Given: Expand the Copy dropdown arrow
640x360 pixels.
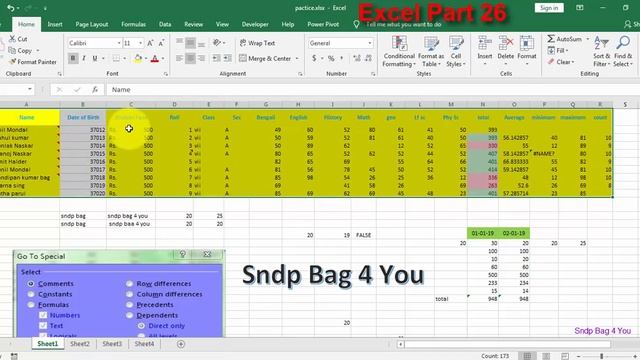Looking at the screenshot, I should (x=38, y=51).
